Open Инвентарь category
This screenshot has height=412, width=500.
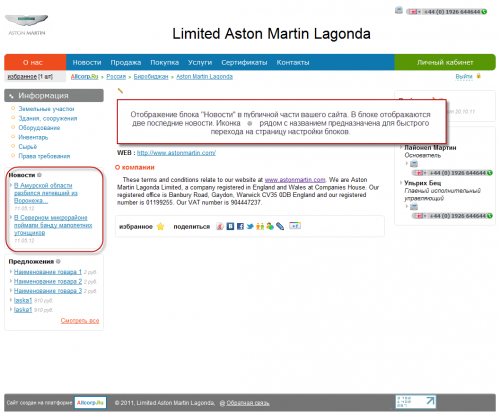pyautogui.click(x=33, y=137)
